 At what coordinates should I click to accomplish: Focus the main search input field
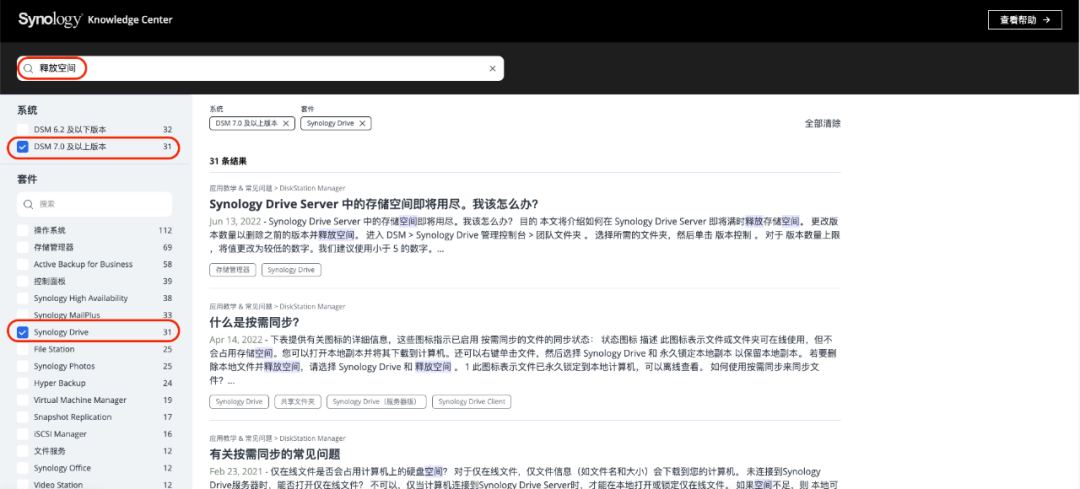click(260, 68)
